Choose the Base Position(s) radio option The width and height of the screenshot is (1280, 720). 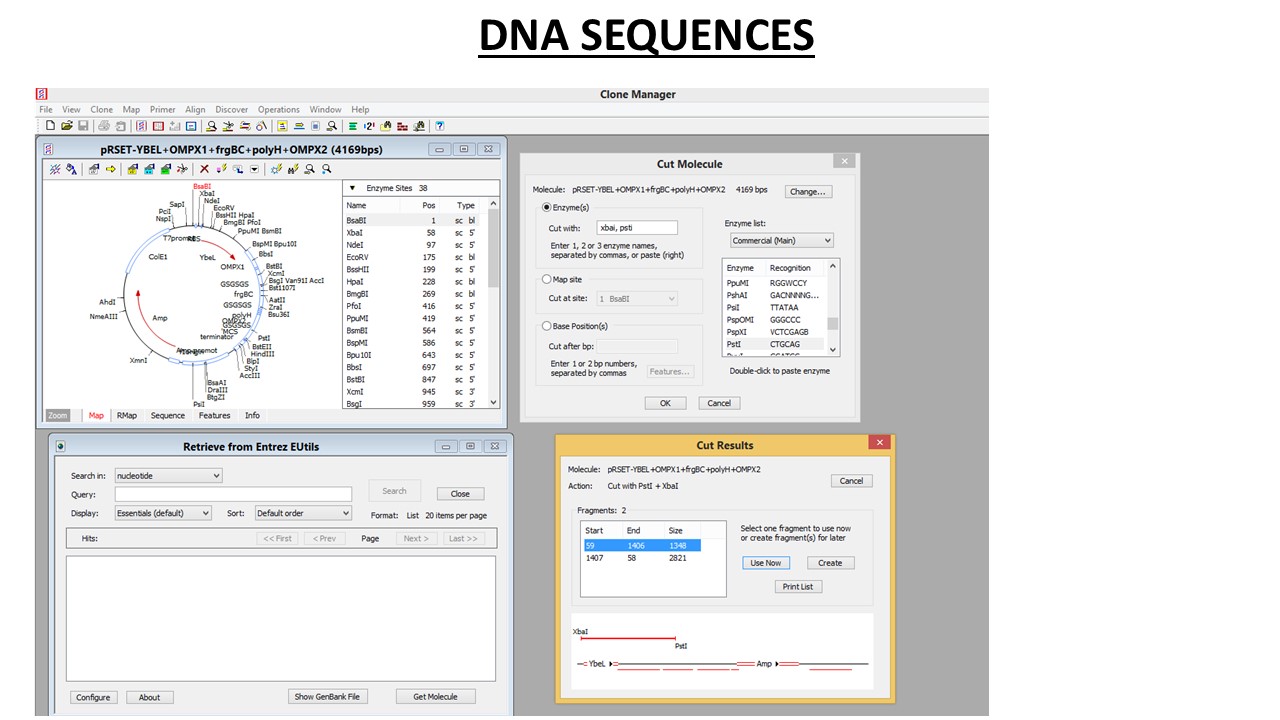click(x=546, y=326)
